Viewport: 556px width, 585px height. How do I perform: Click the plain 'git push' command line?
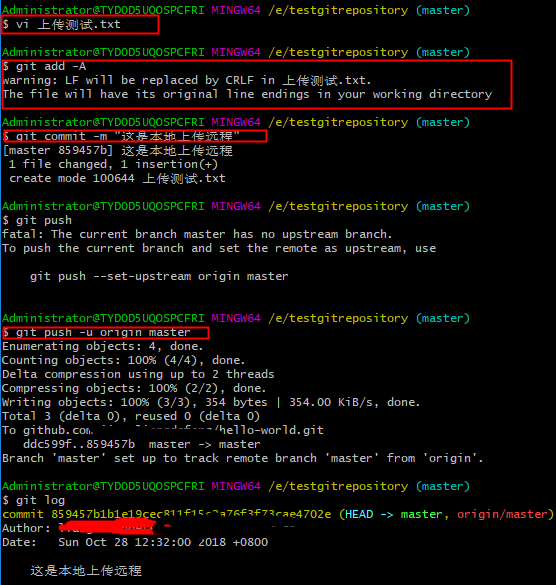37,220
